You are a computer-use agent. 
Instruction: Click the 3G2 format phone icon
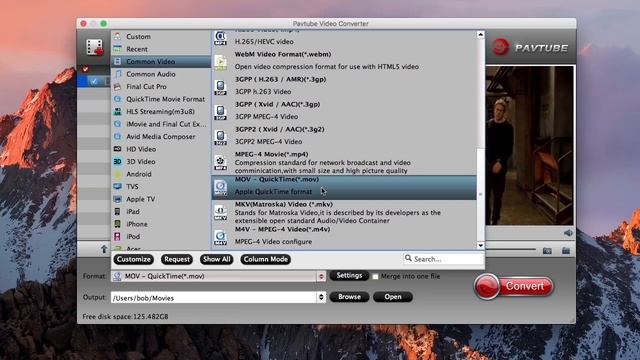point(220,138)
